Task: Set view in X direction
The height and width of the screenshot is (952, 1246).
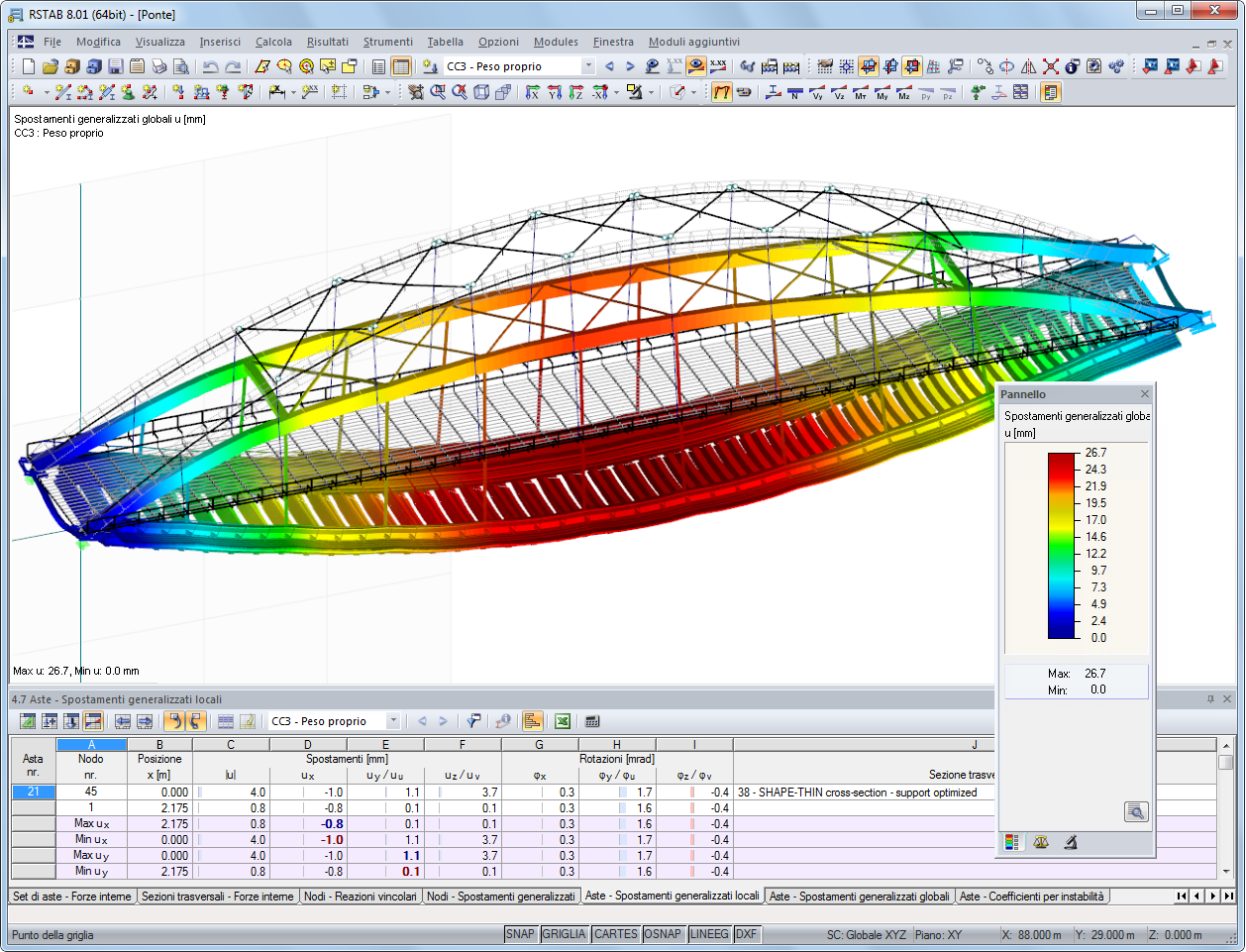Action: [532, 92]
